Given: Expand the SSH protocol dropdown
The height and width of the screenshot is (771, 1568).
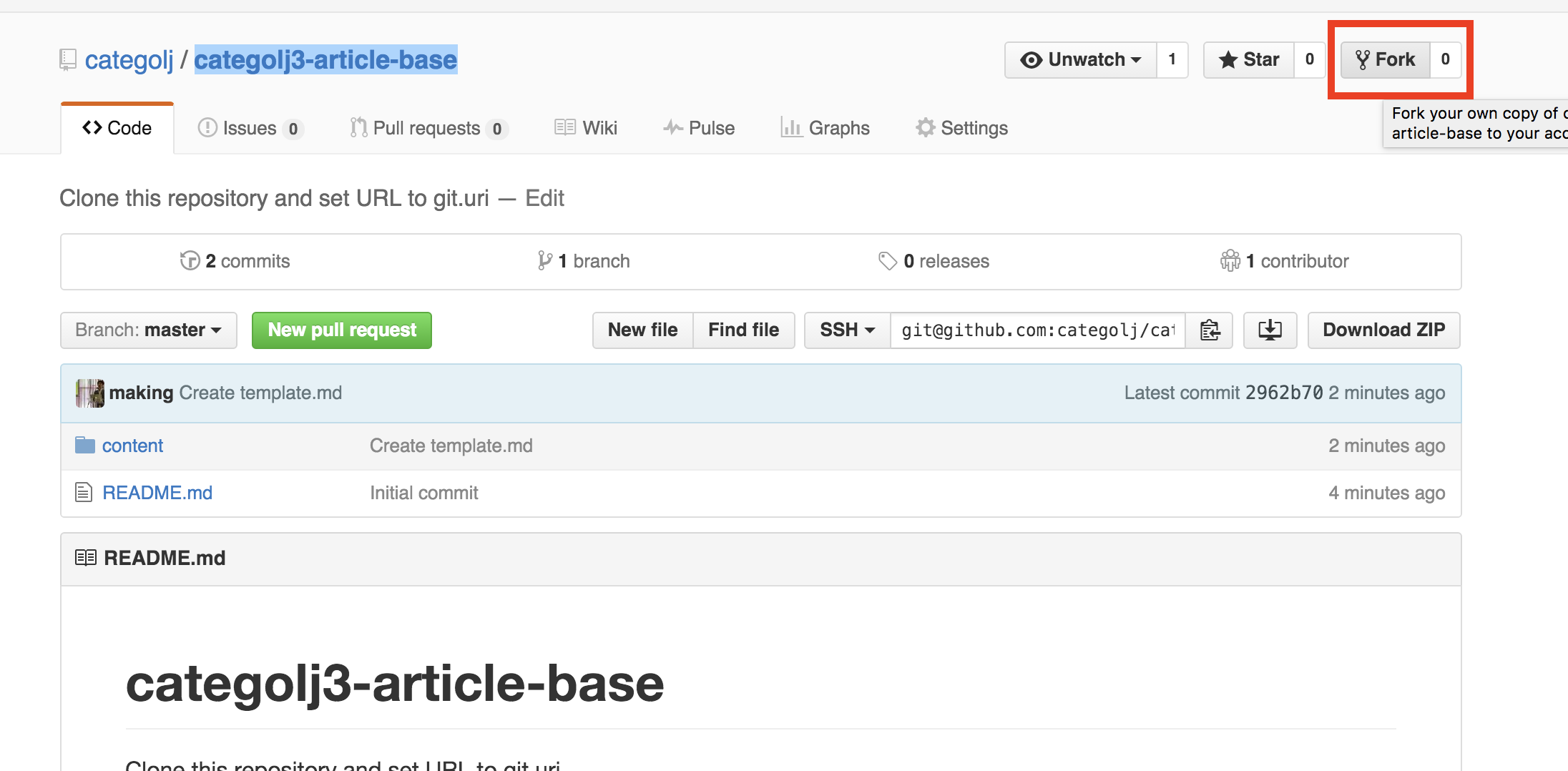Looking at the screenshot, I should click(x=847, y=330).
